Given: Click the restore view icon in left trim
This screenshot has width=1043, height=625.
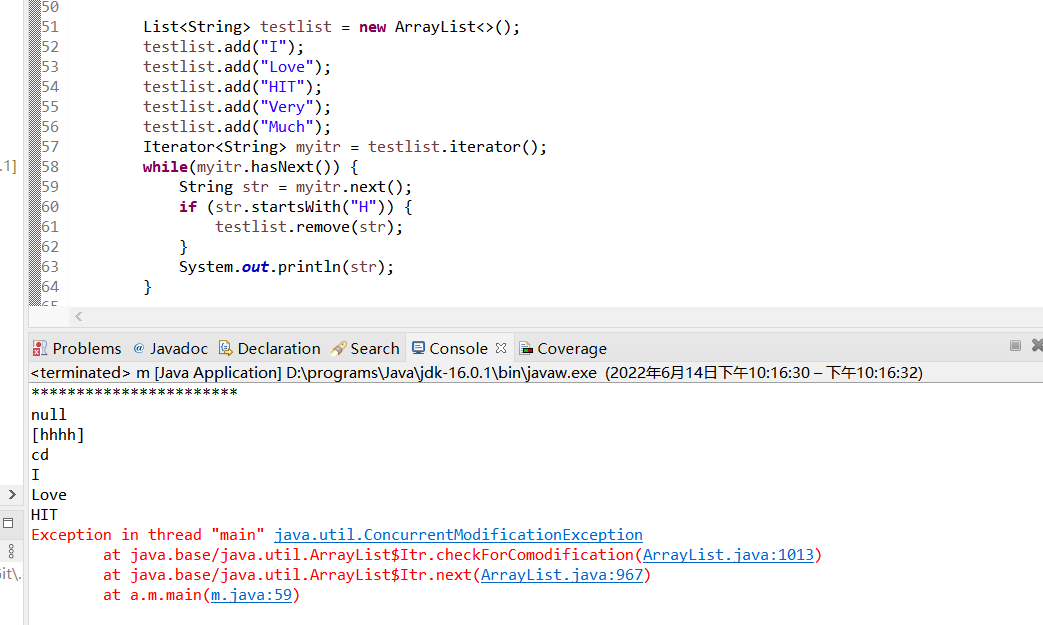Looking at the screenshot, I should [9, 523].
